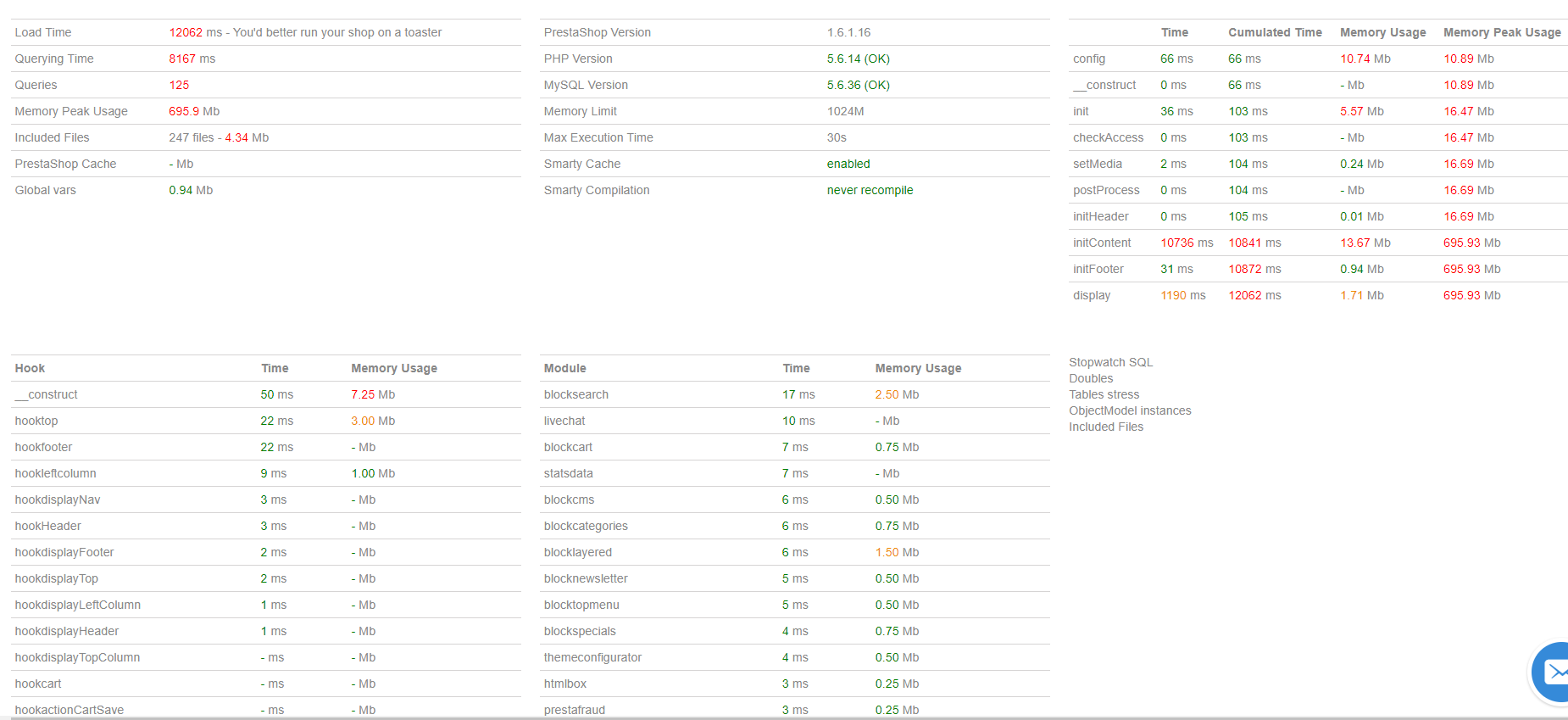Click the display time value 1190 ms

point(1183,295)
